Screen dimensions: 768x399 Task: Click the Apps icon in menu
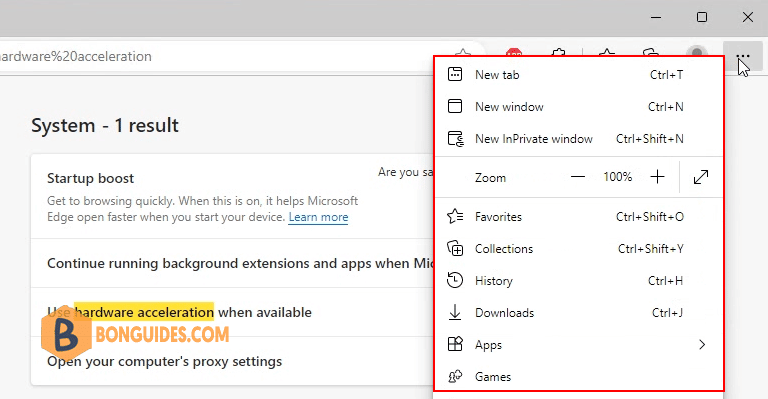coord(455,344)
